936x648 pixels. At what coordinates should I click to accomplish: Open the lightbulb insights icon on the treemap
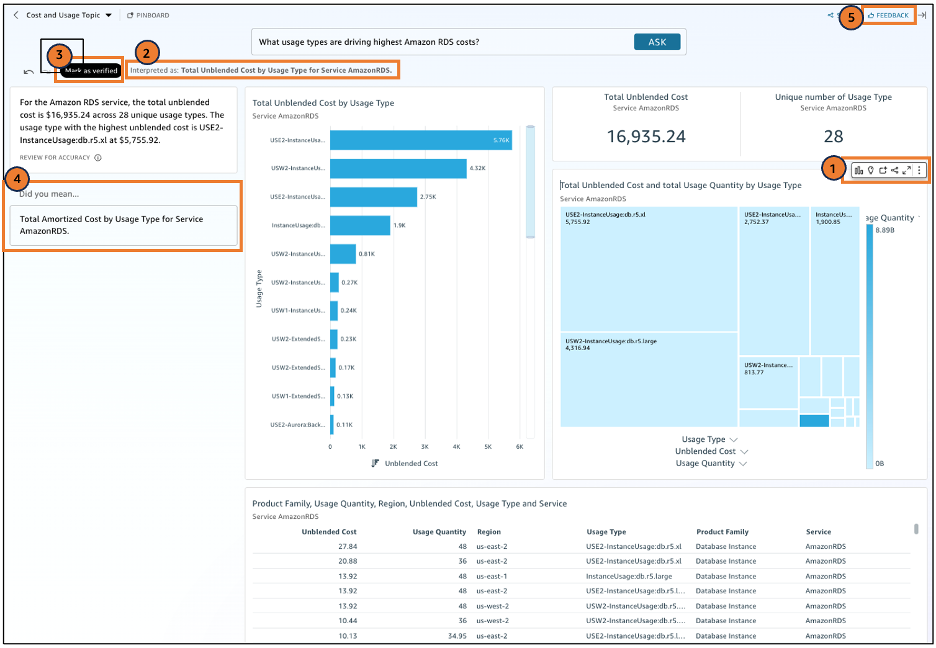pyautogui.click(x=870, y=170)
